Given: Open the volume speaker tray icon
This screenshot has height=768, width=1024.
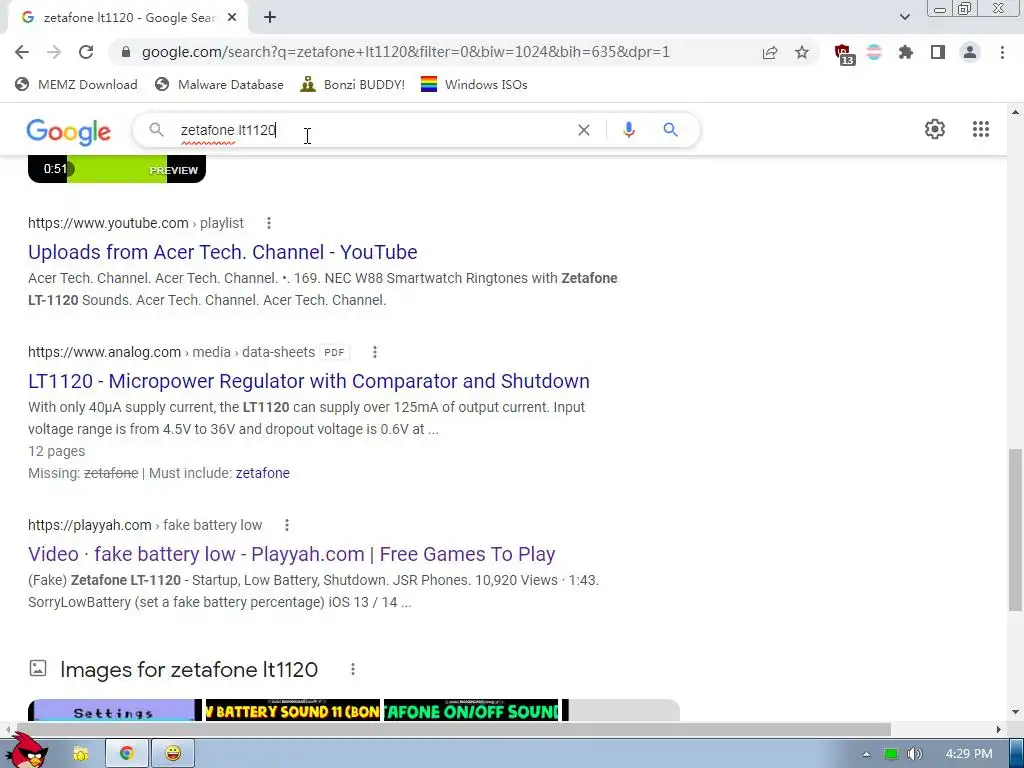Looking at the screenshot, I should pyautogui.click(x=915, y=754).
